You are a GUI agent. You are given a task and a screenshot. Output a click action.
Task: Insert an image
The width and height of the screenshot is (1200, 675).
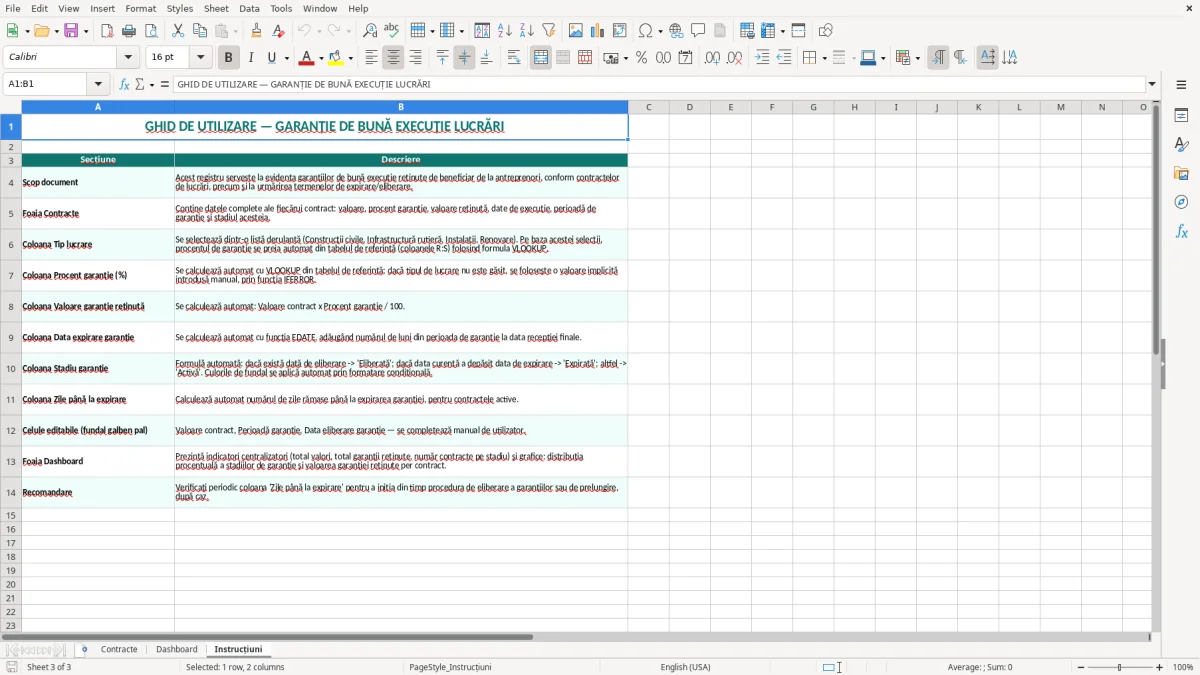[x=575, y=31]
